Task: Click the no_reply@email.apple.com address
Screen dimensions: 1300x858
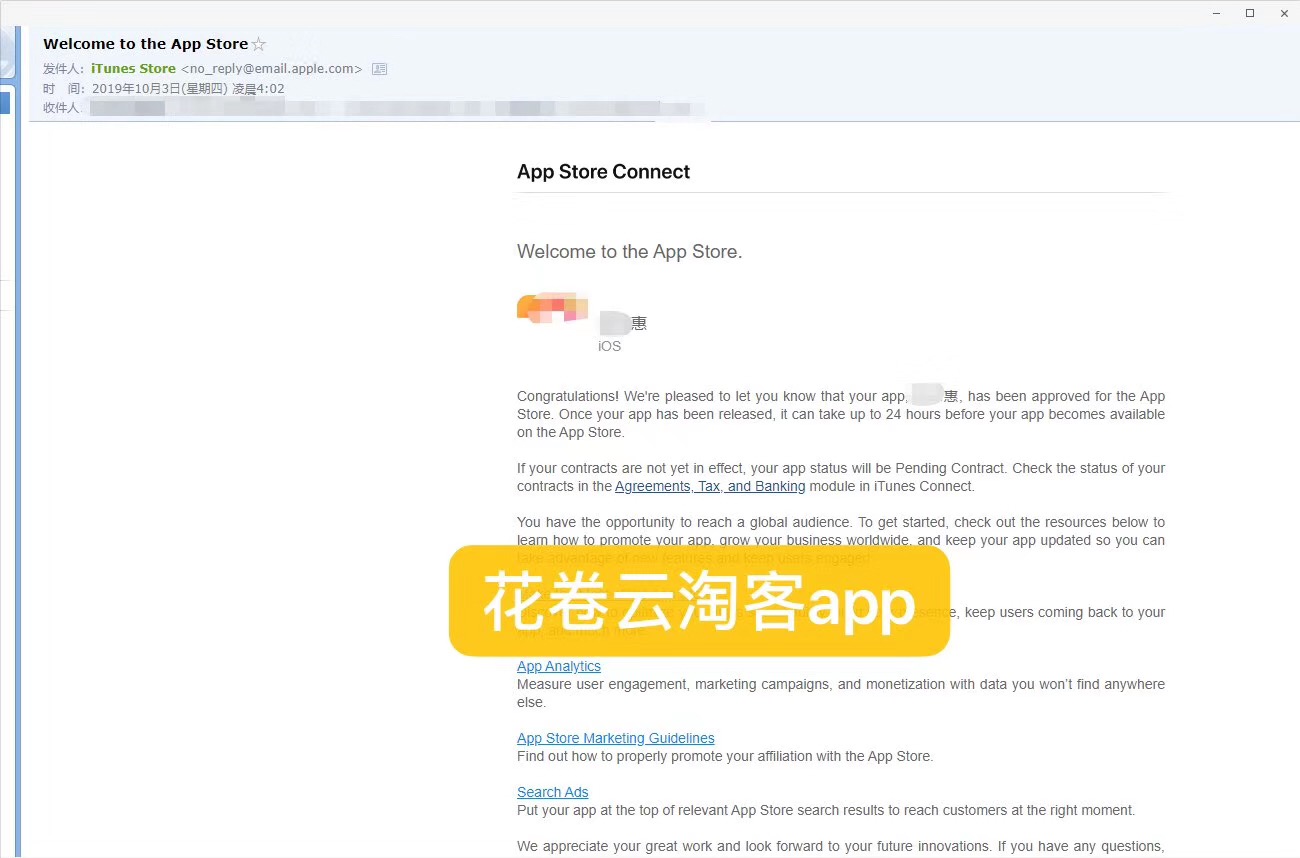Action: click(x=271, y=68)
